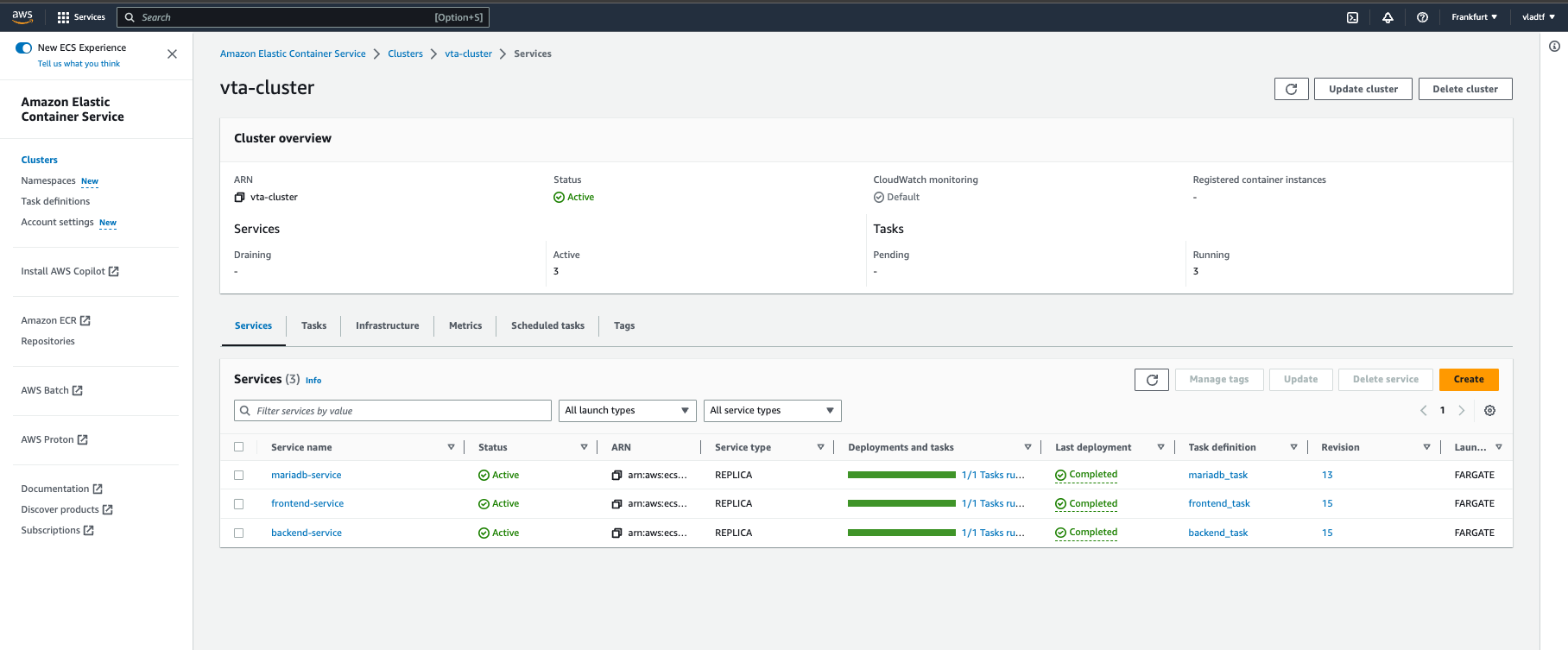Switch to the Scheduled tasks tab

[547, 326]
